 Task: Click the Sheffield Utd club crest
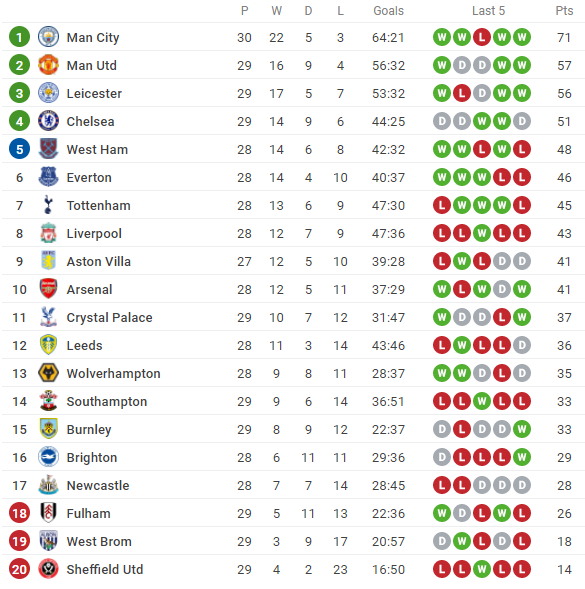[48, 569]
